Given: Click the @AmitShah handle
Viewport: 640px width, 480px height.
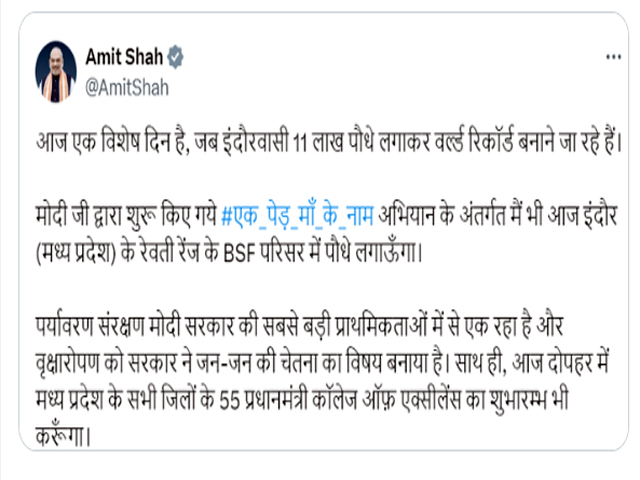Looking at the screenshot, I should coord(127,86).
